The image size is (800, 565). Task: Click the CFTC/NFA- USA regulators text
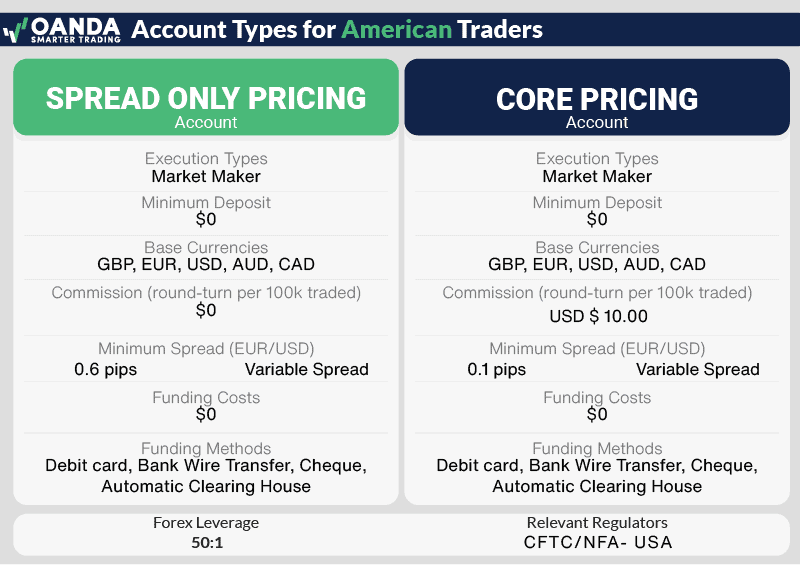point(597,542)
